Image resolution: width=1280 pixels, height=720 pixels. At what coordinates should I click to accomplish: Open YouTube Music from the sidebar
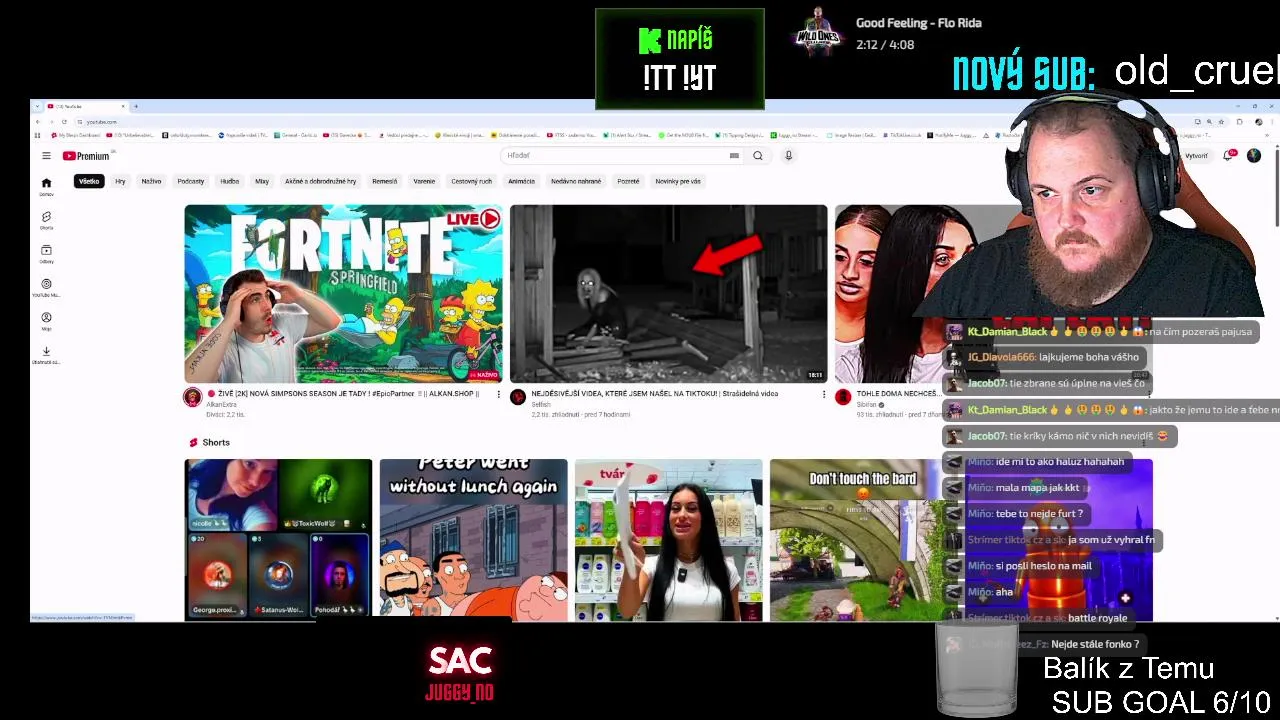[46, 288]
